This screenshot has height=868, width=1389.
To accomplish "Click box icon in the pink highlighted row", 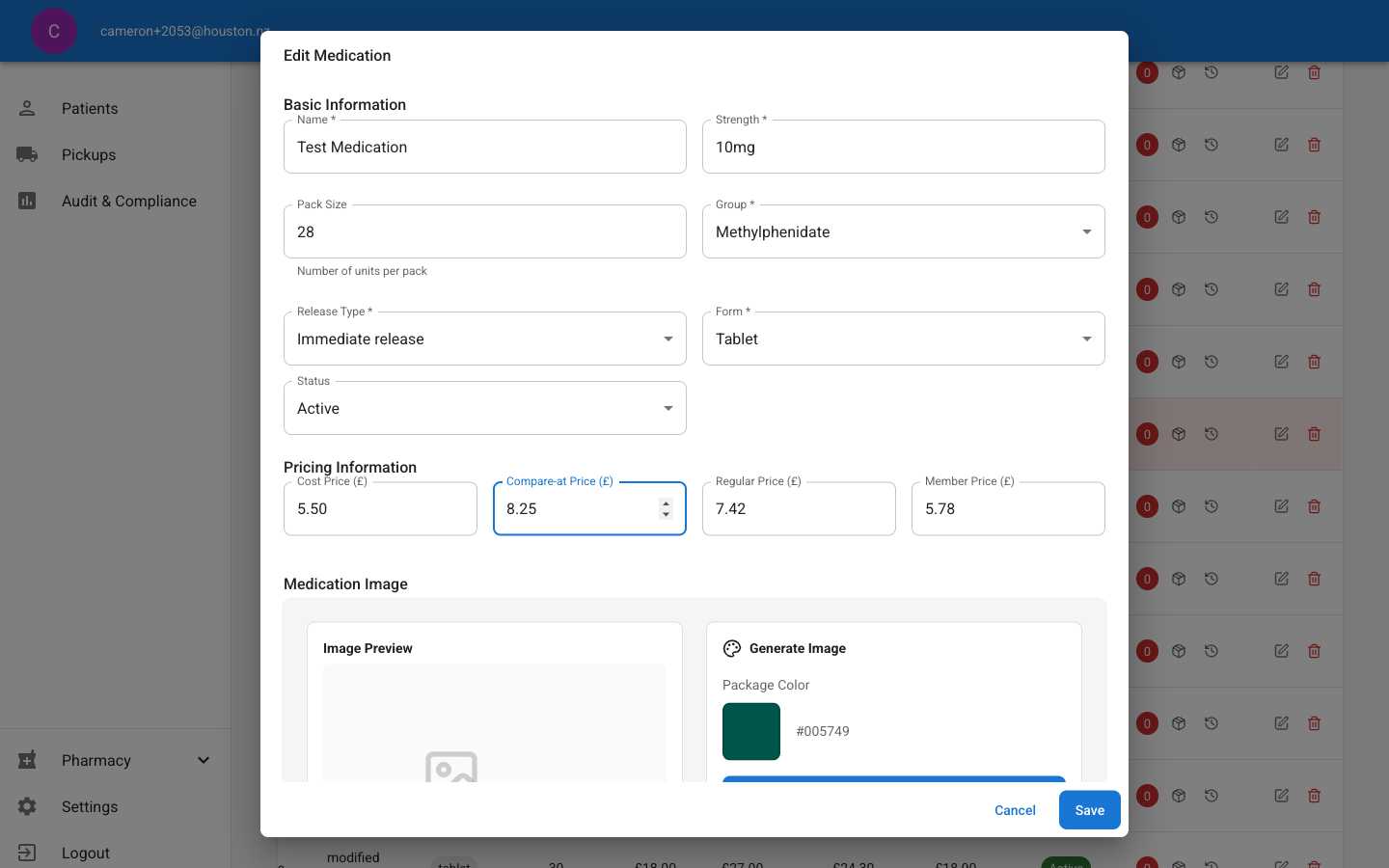I will pos(1179,434).
